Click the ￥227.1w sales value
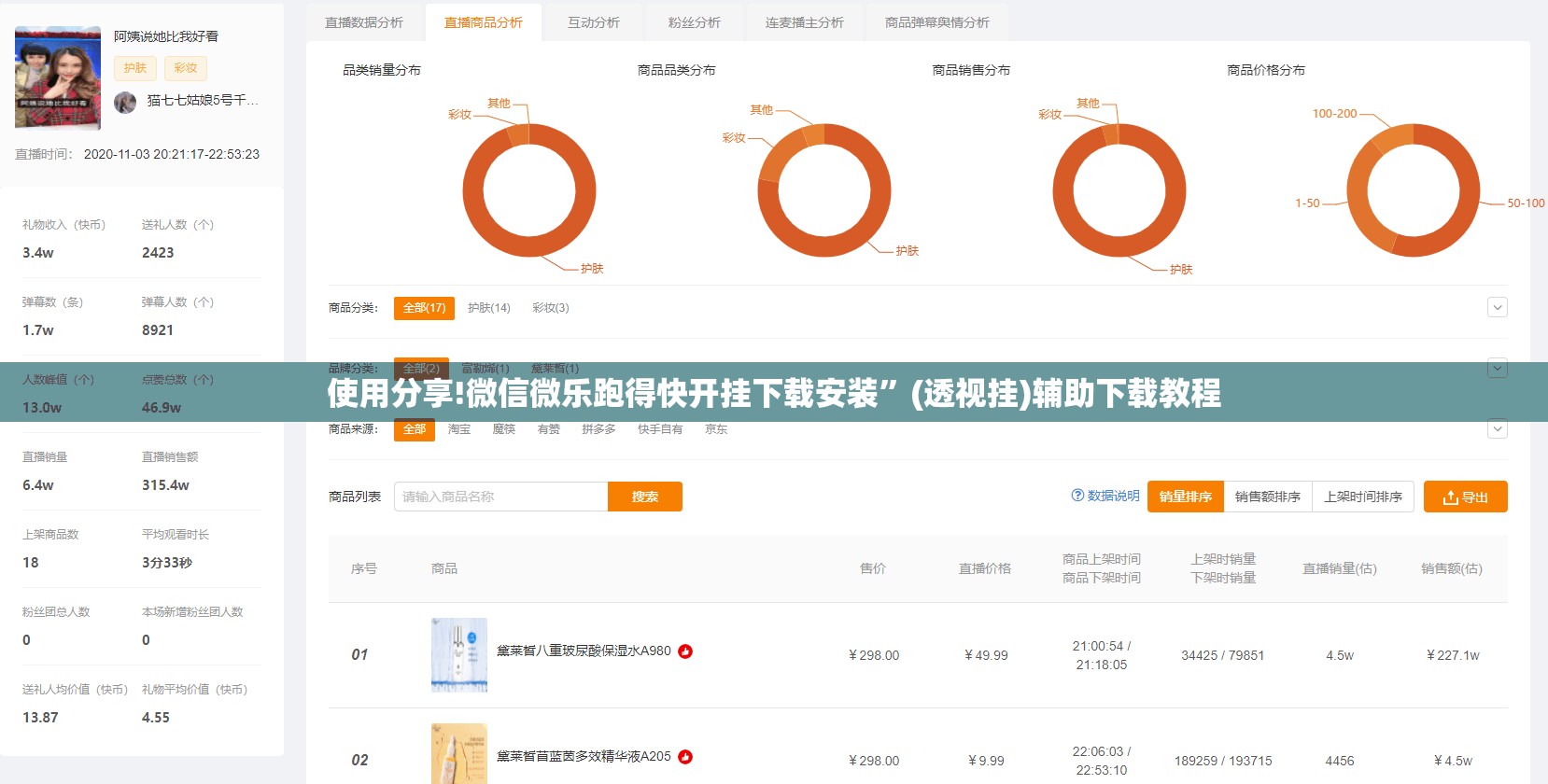The width and height of the screenshot is (1548, 784). point(1453,655)
